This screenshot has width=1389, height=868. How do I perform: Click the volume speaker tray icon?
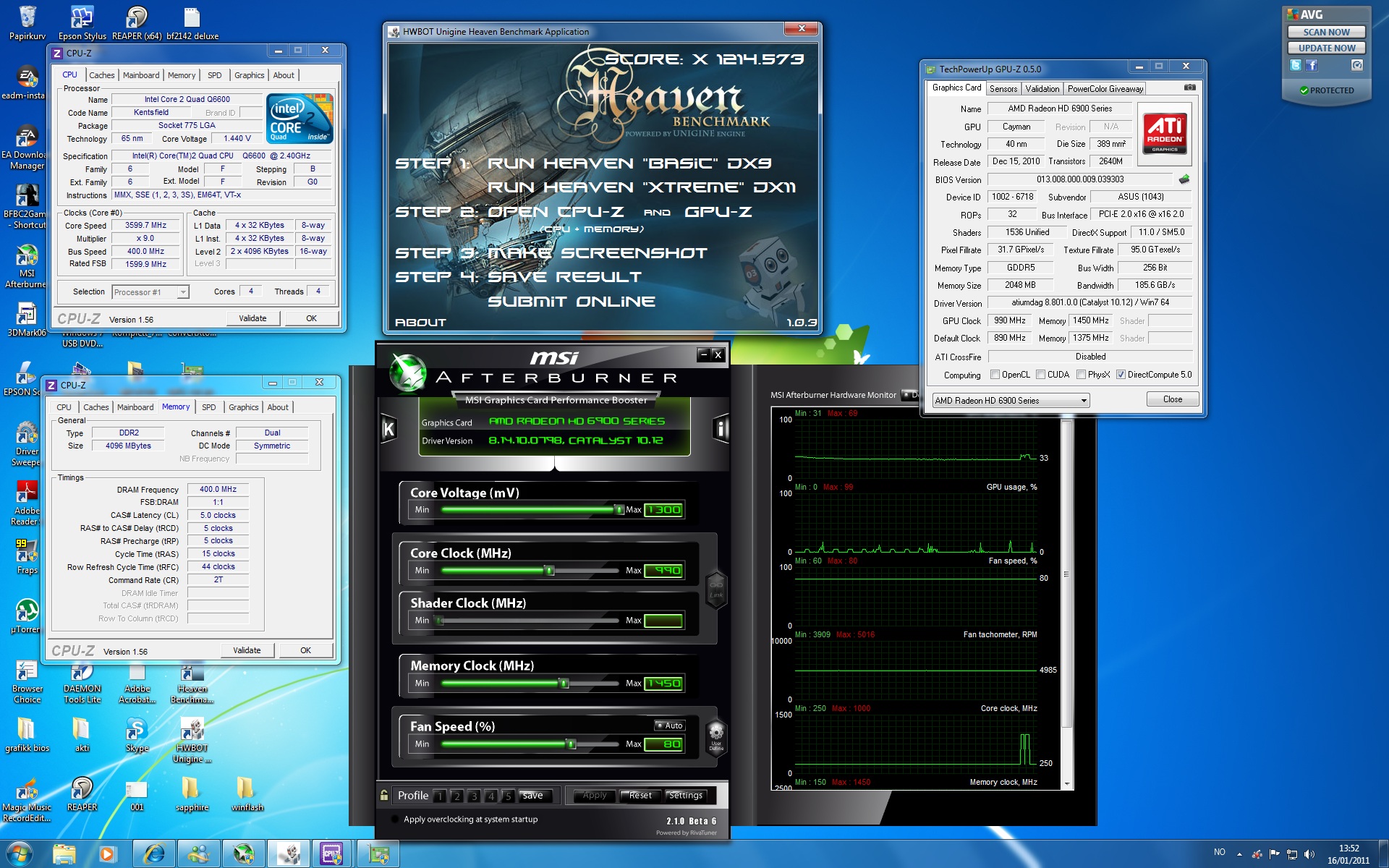(1309, 854)
